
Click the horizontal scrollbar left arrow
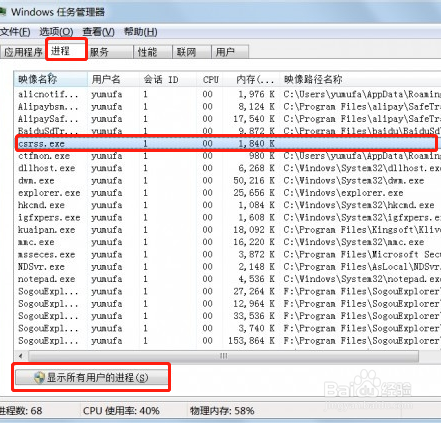(21, 356)
